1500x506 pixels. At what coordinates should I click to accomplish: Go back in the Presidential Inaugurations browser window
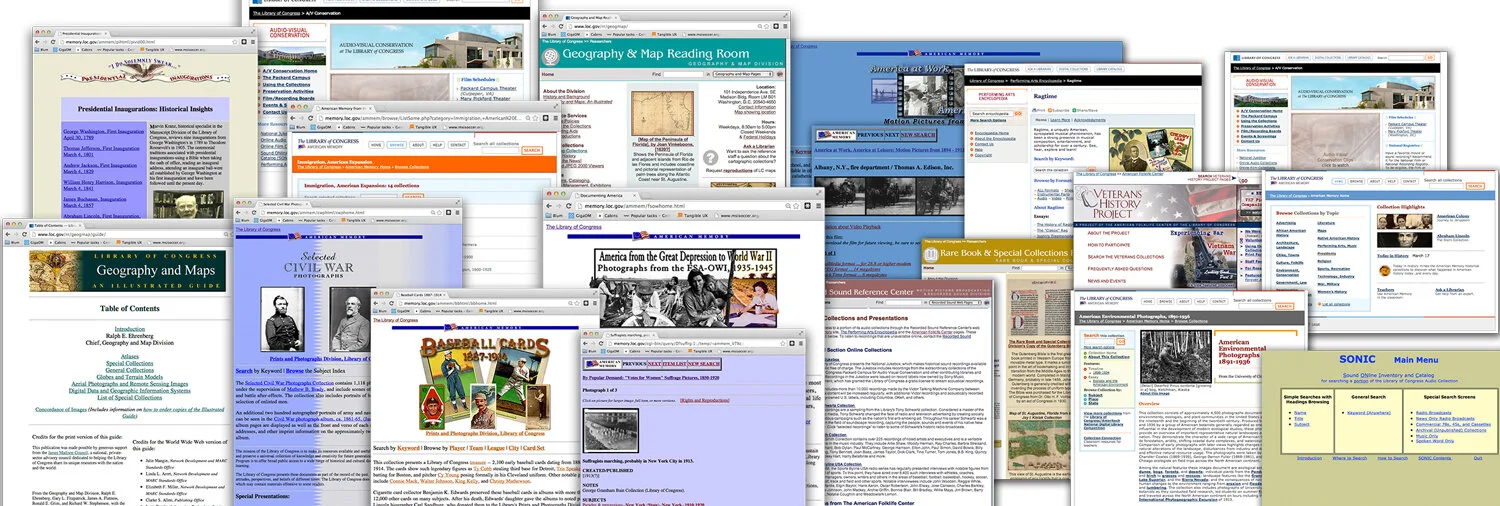pyautogui.click(x=37, y=42)
